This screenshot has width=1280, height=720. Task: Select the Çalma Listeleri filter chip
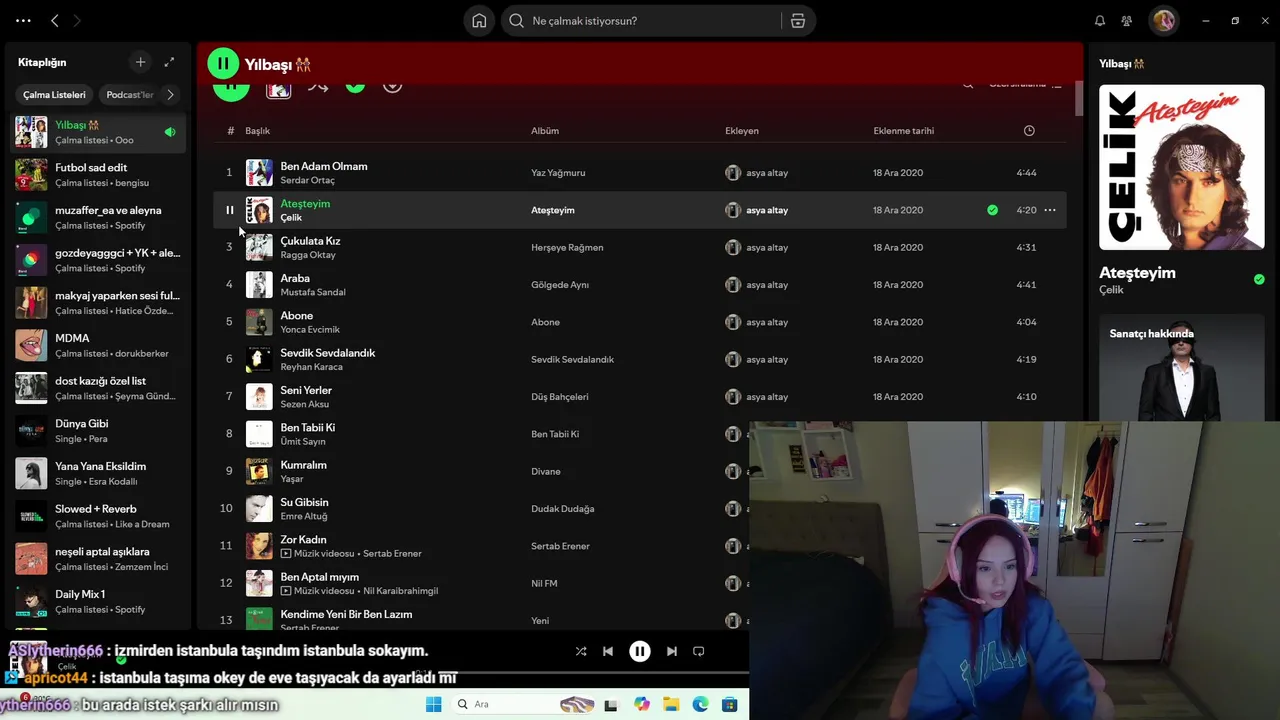[54, 95]
